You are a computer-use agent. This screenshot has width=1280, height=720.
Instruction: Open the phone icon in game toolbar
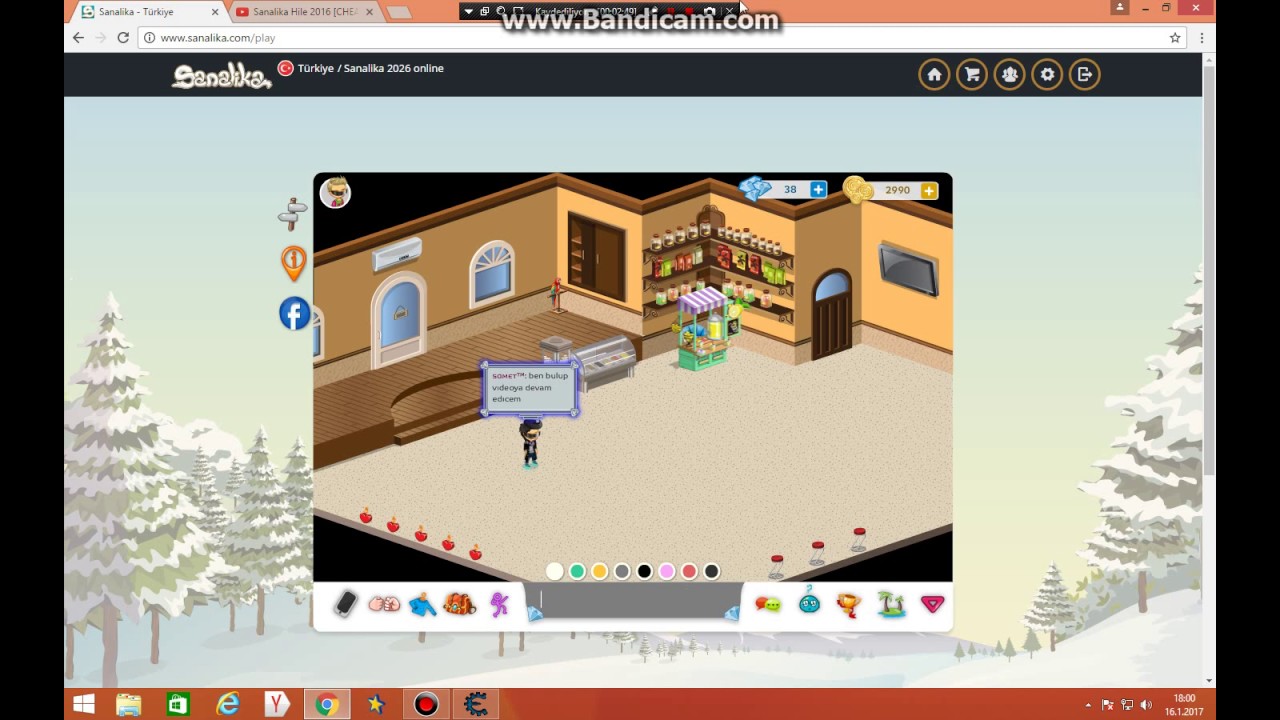pyautogui.click(x=345, y=604)
